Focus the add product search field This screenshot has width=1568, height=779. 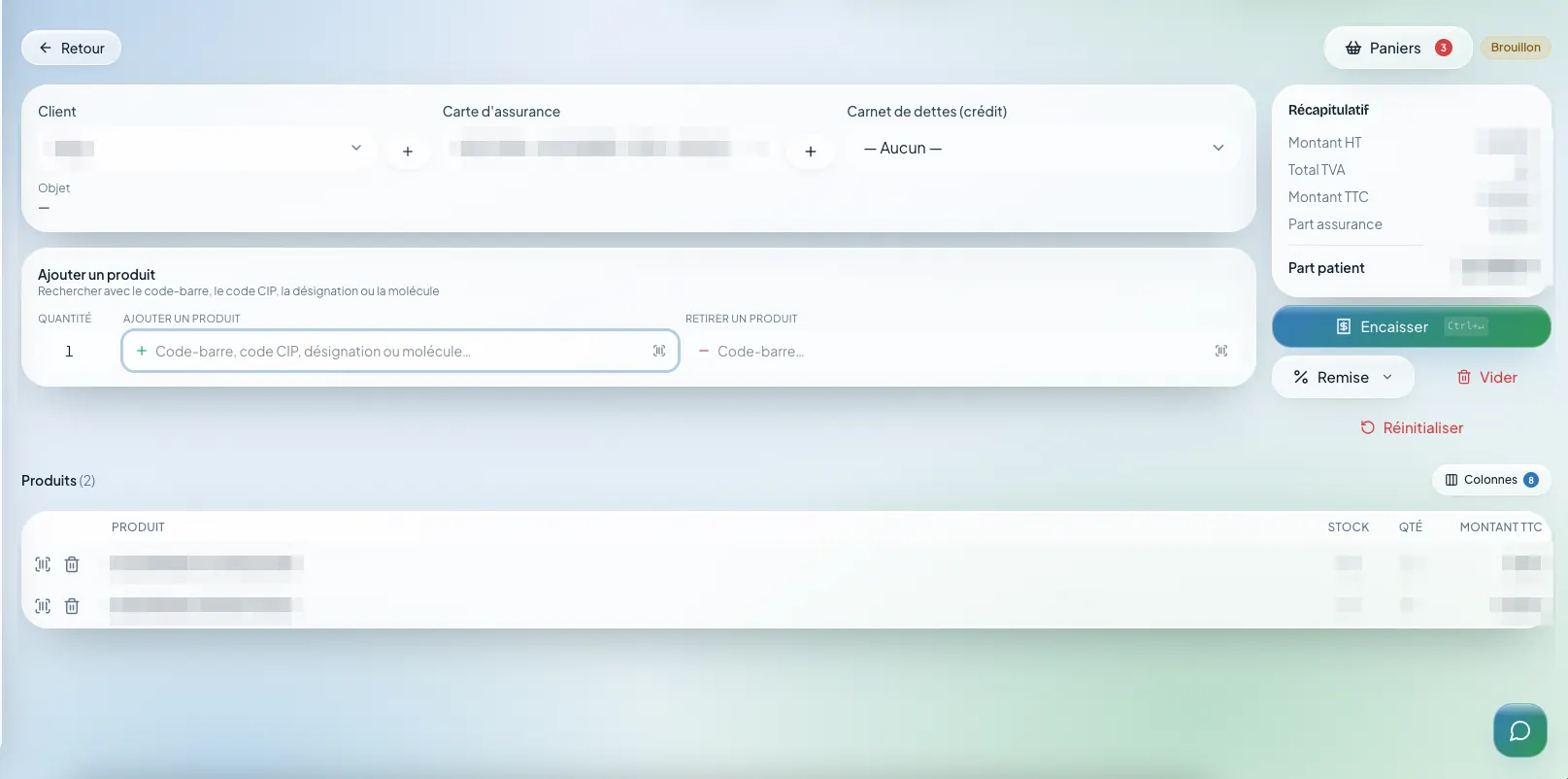coord(400,351)
